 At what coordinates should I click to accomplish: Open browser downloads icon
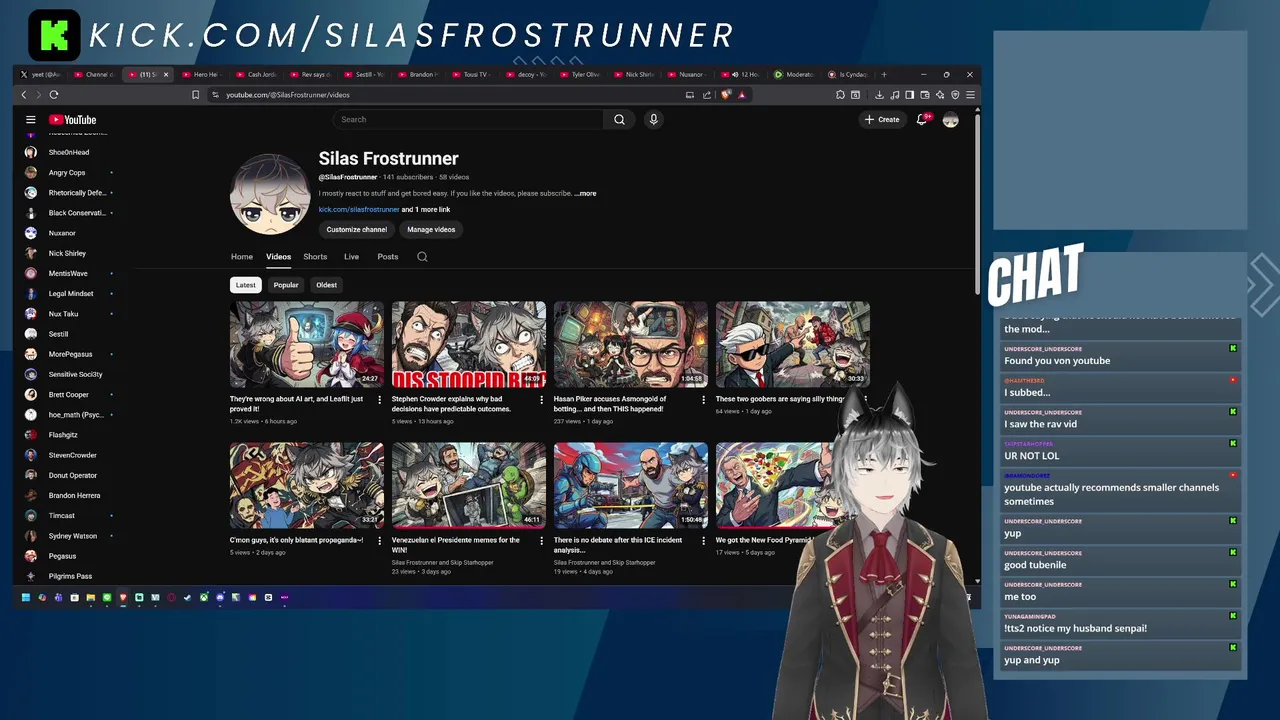pyautogui.click(x=879, y=95)
